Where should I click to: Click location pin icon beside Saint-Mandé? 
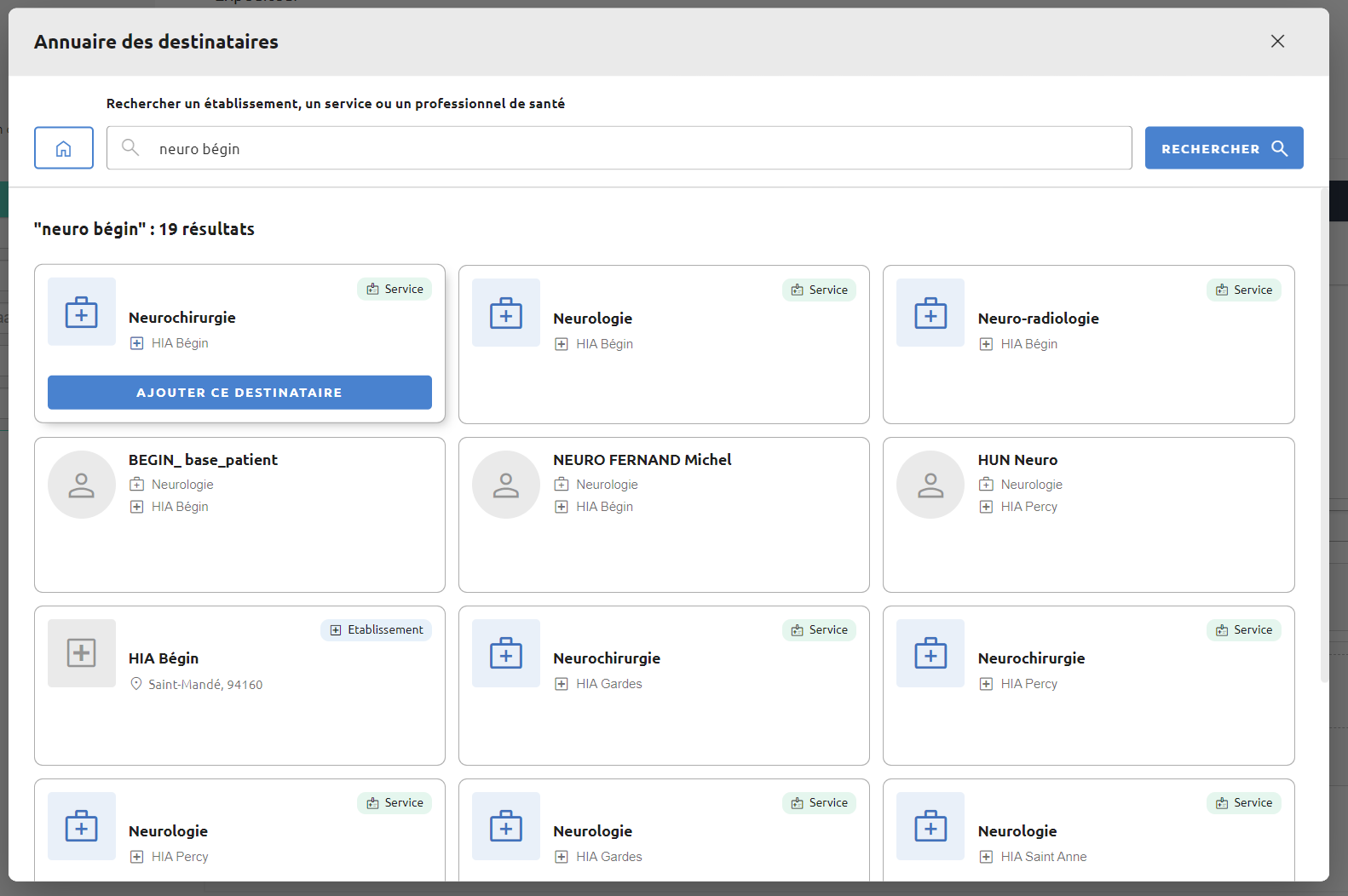(x=136, y=684)
